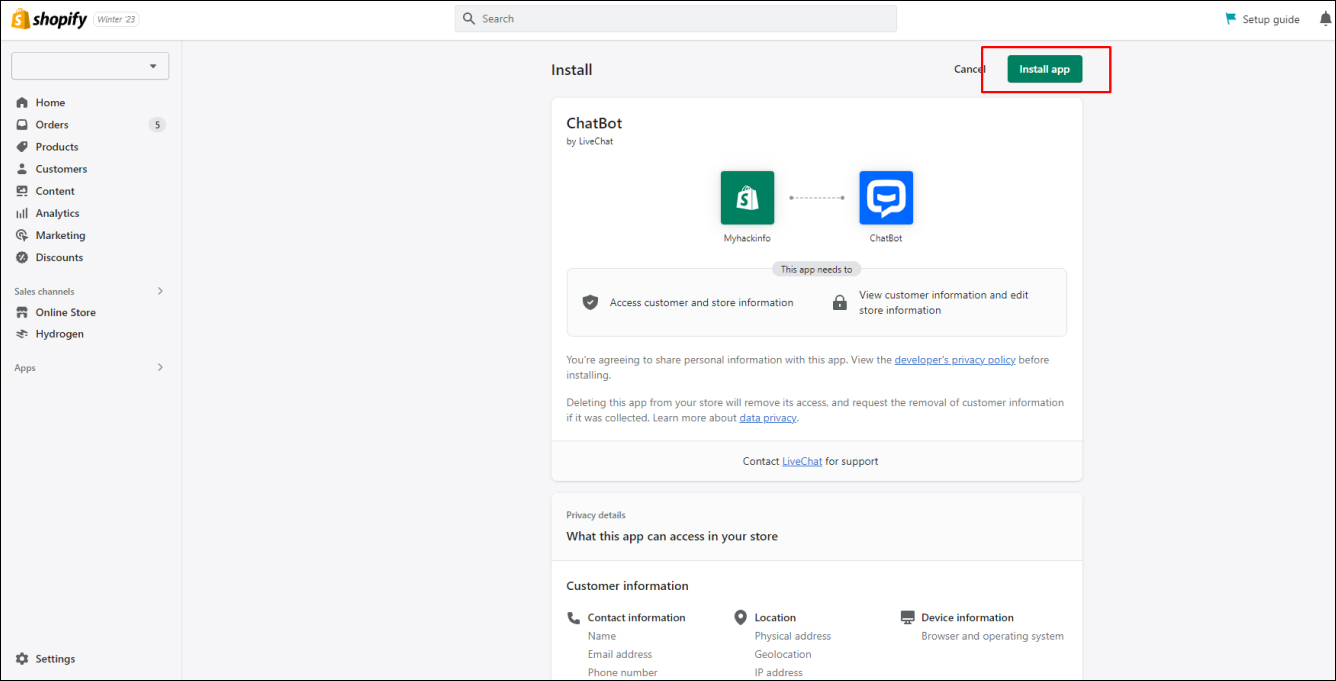
Task: Click the lock icon beside edit permission
Action: coord(840,302)
